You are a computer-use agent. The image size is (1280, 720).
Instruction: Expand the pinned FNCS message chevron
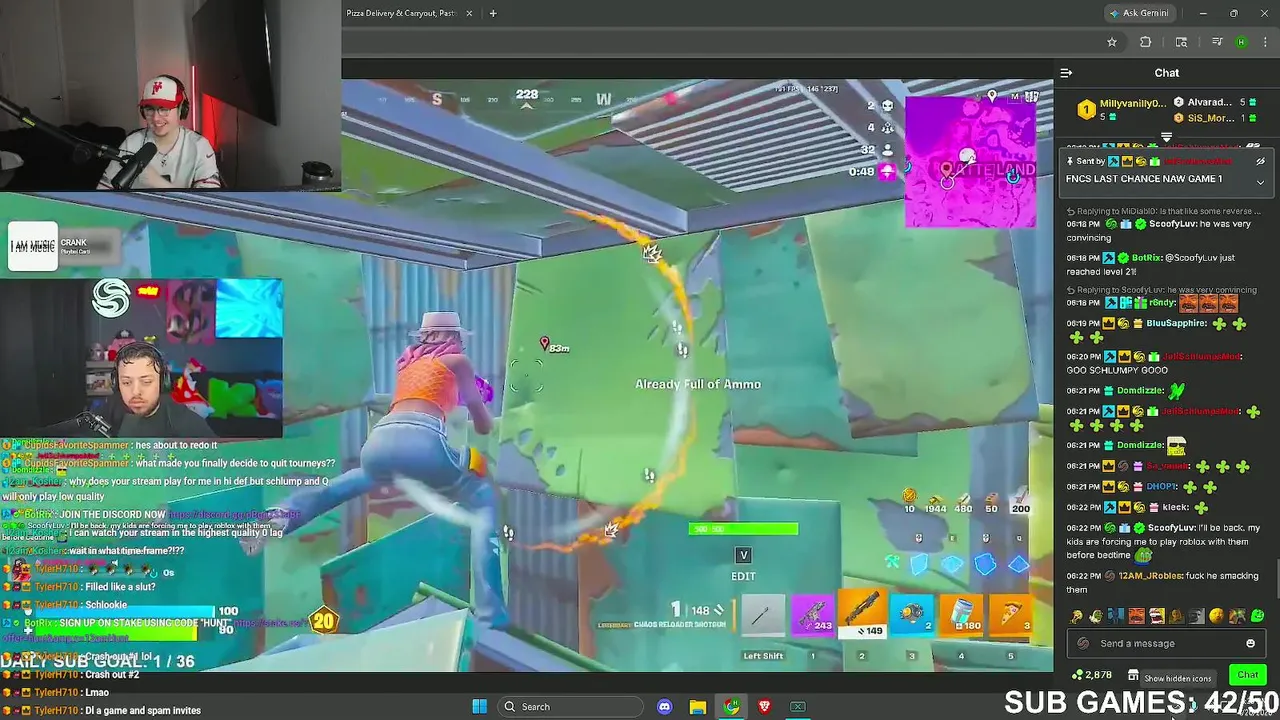pos(1260,182)
